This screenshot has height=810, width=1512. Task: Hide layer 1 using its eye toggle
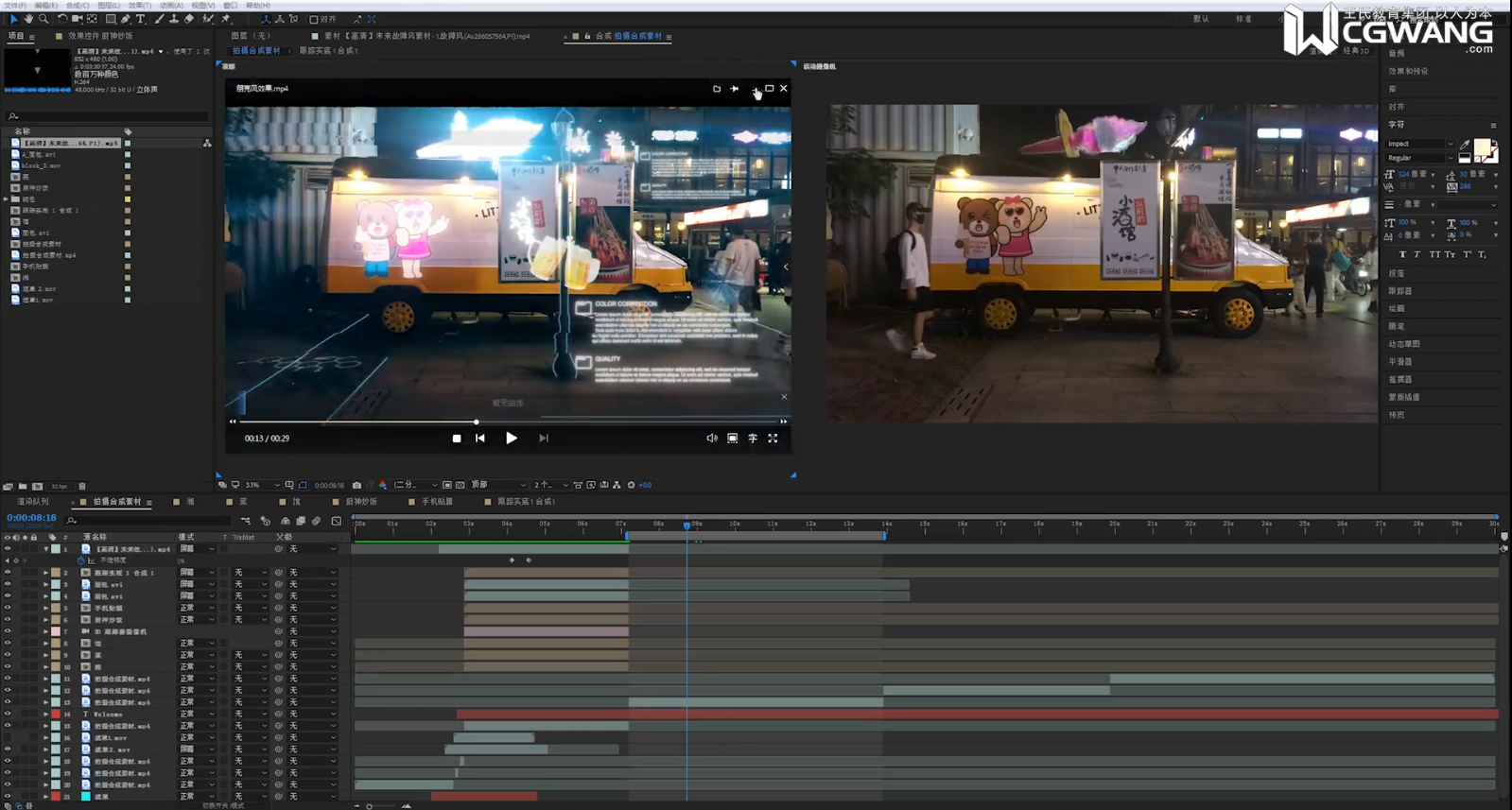pyautogui.click(x=8, y=549)
